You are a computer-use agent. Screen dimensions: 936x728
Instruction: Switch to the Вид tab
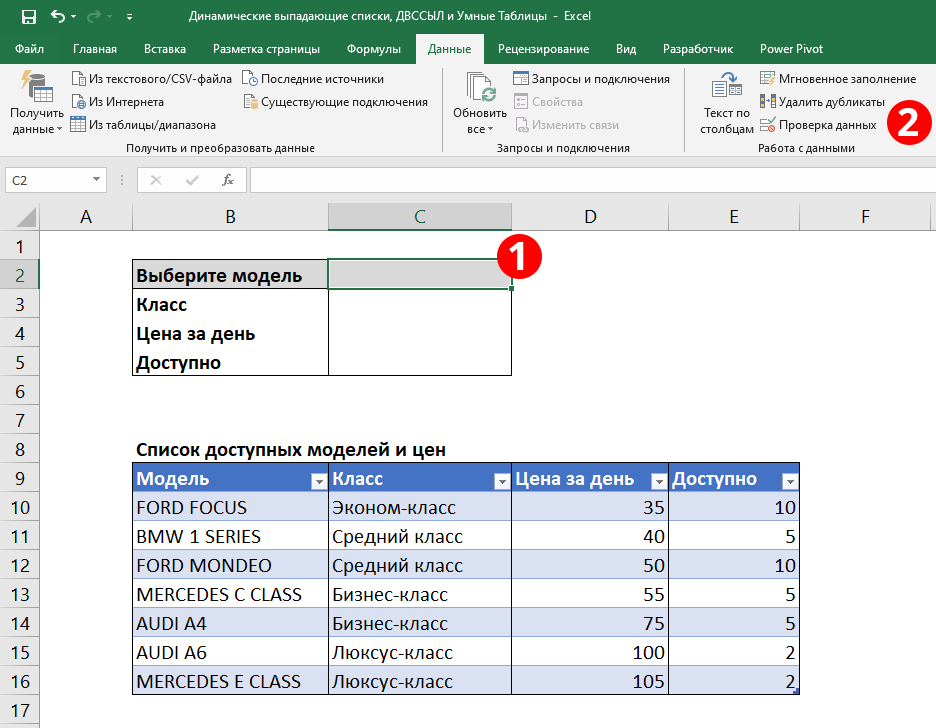[626, 49]
